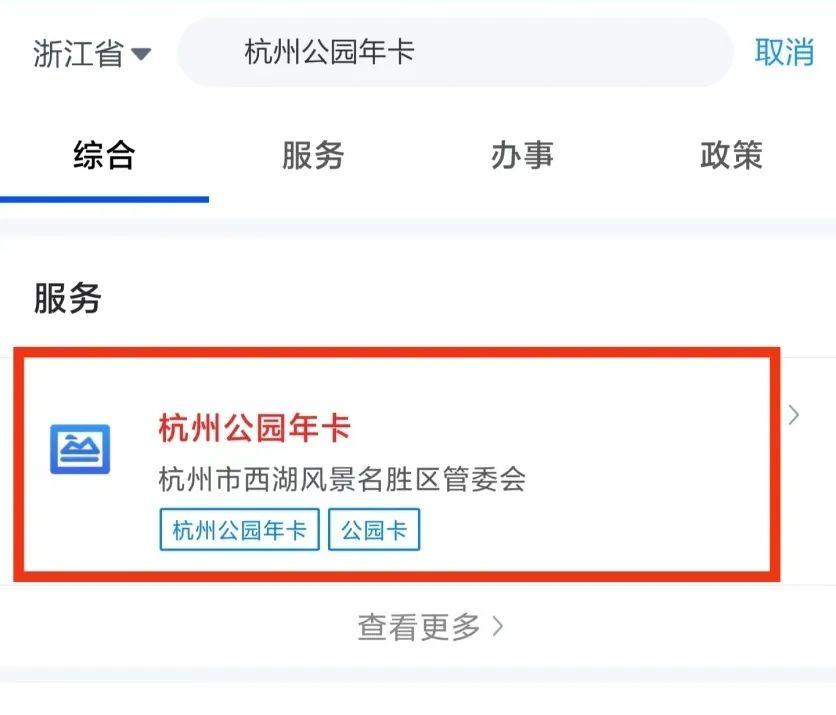Click the dropdown triangle beside 浙江省
Image resolution: width=836 pixels, height=715 pixels.
[141, 54]
